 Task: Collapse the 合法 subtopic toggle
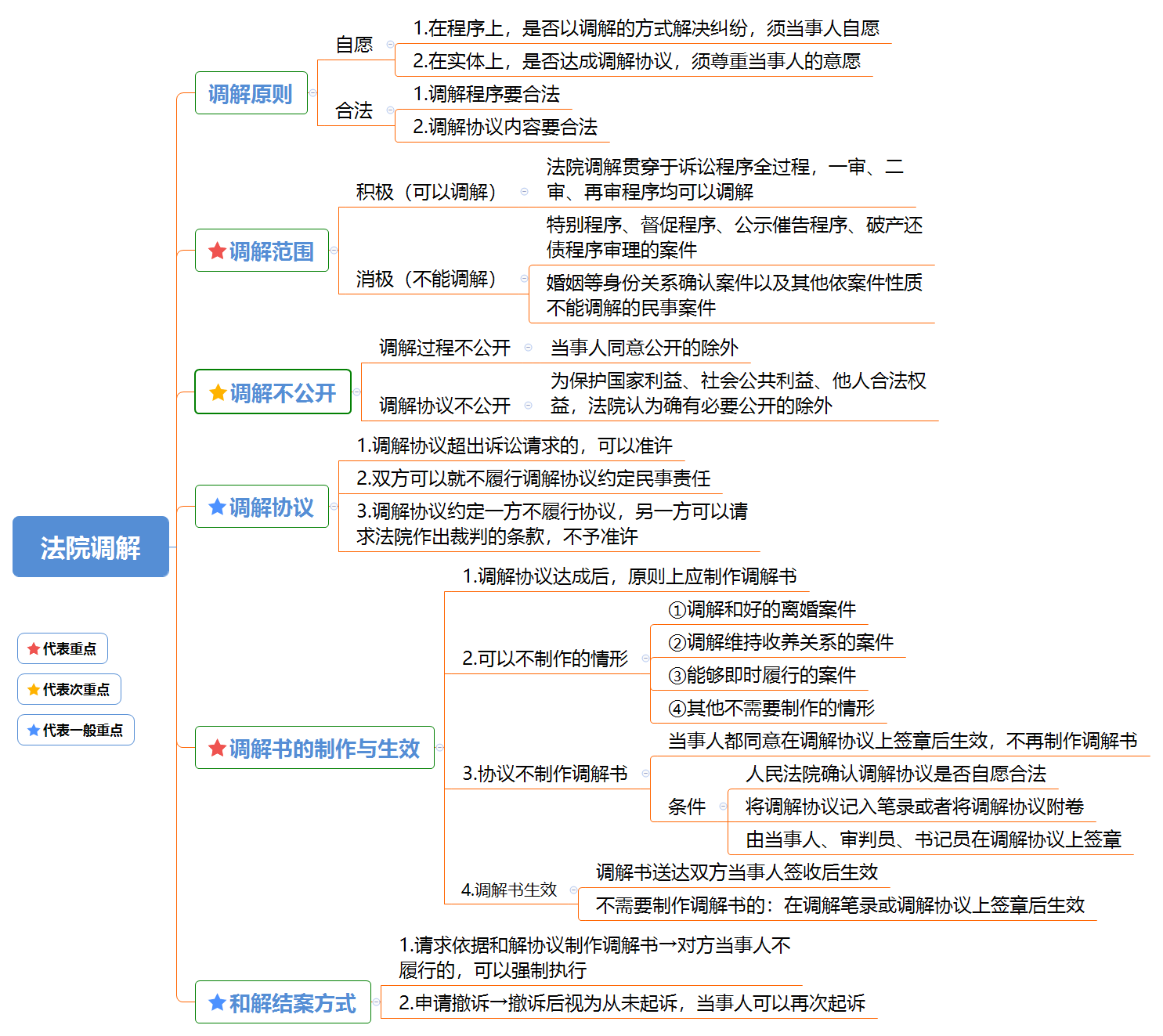(x=390, y=110)
